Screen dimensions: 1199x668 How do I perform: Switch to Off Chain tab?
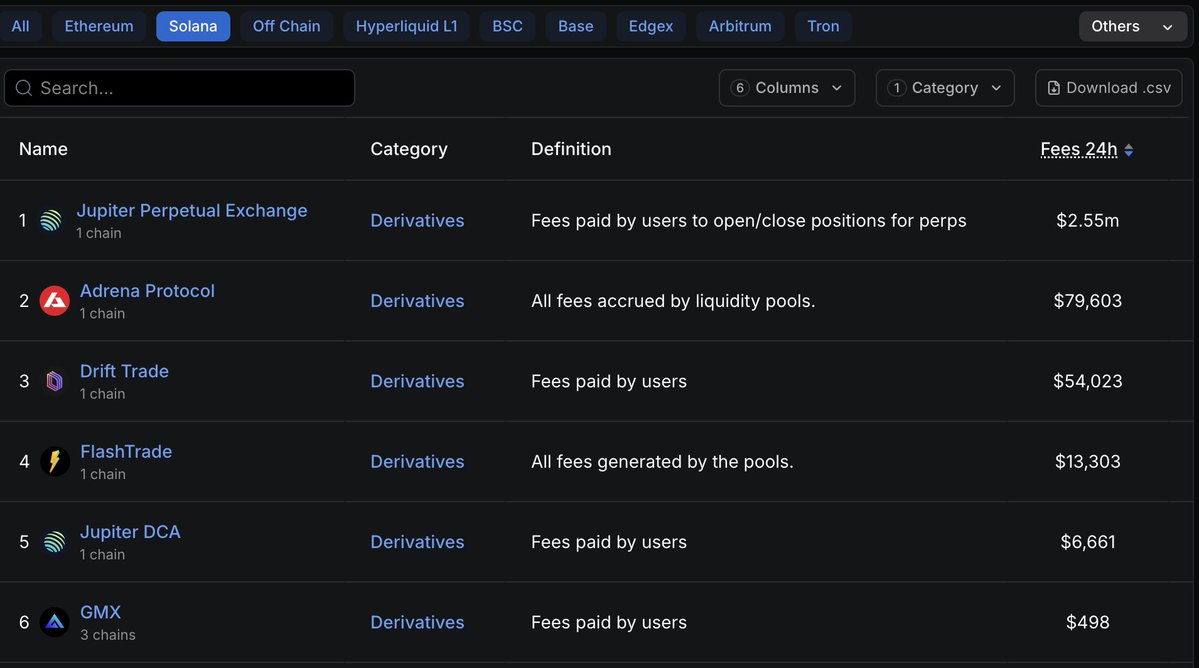(287, 26)
